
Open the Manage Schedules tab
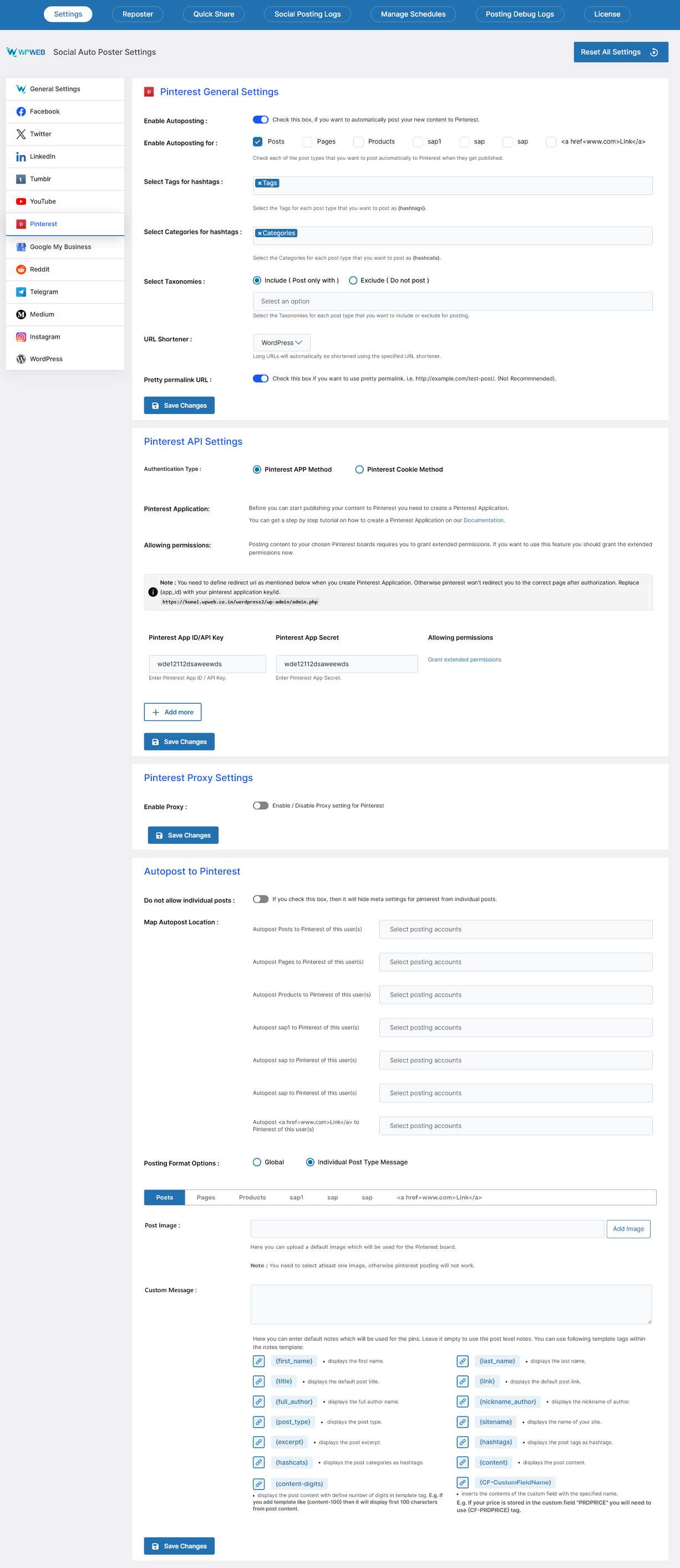click(413, 14)
